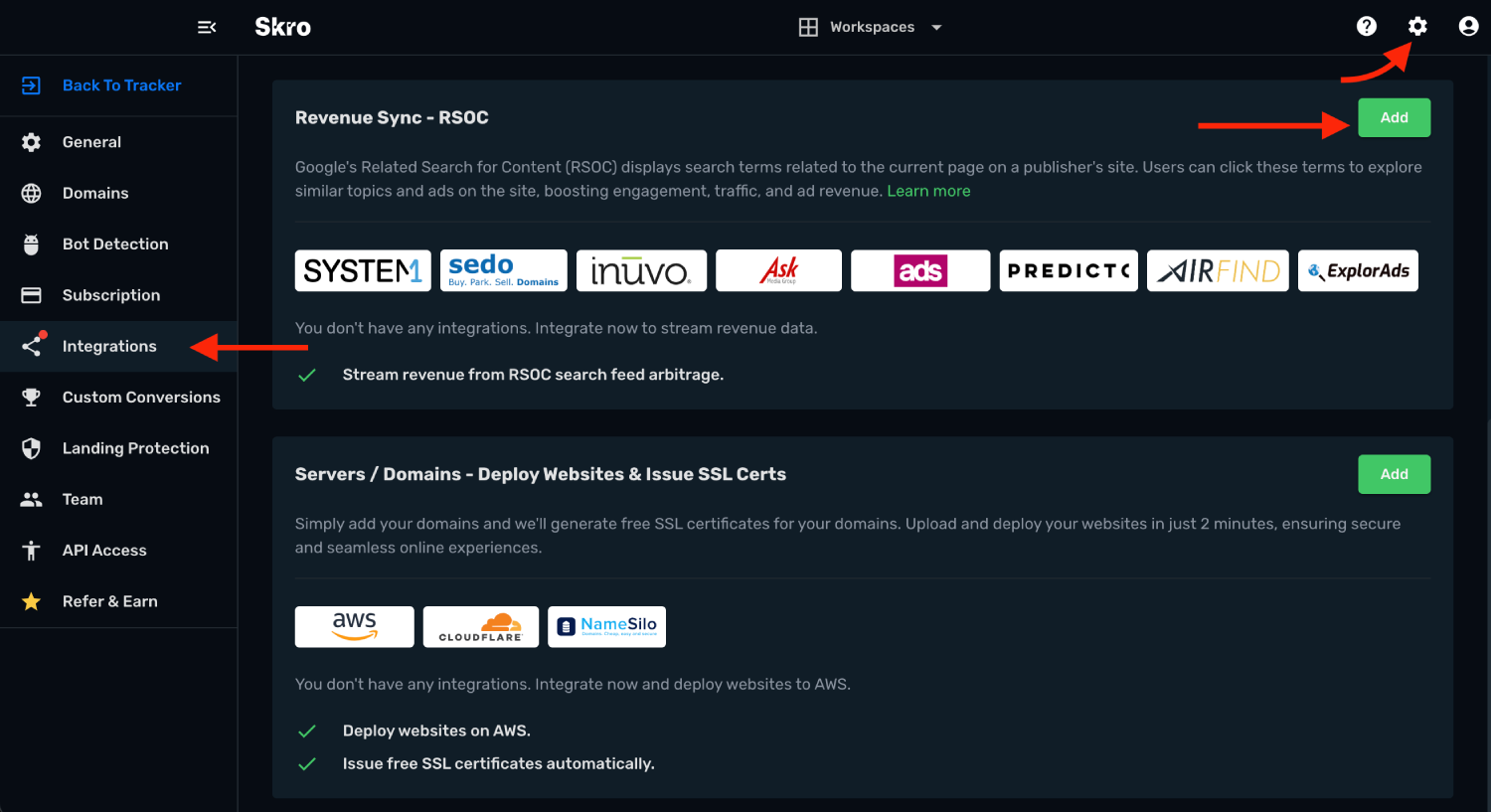Click the Workspaces grid icon
This screenshot has width=1491, height=812.
point(808,27)
